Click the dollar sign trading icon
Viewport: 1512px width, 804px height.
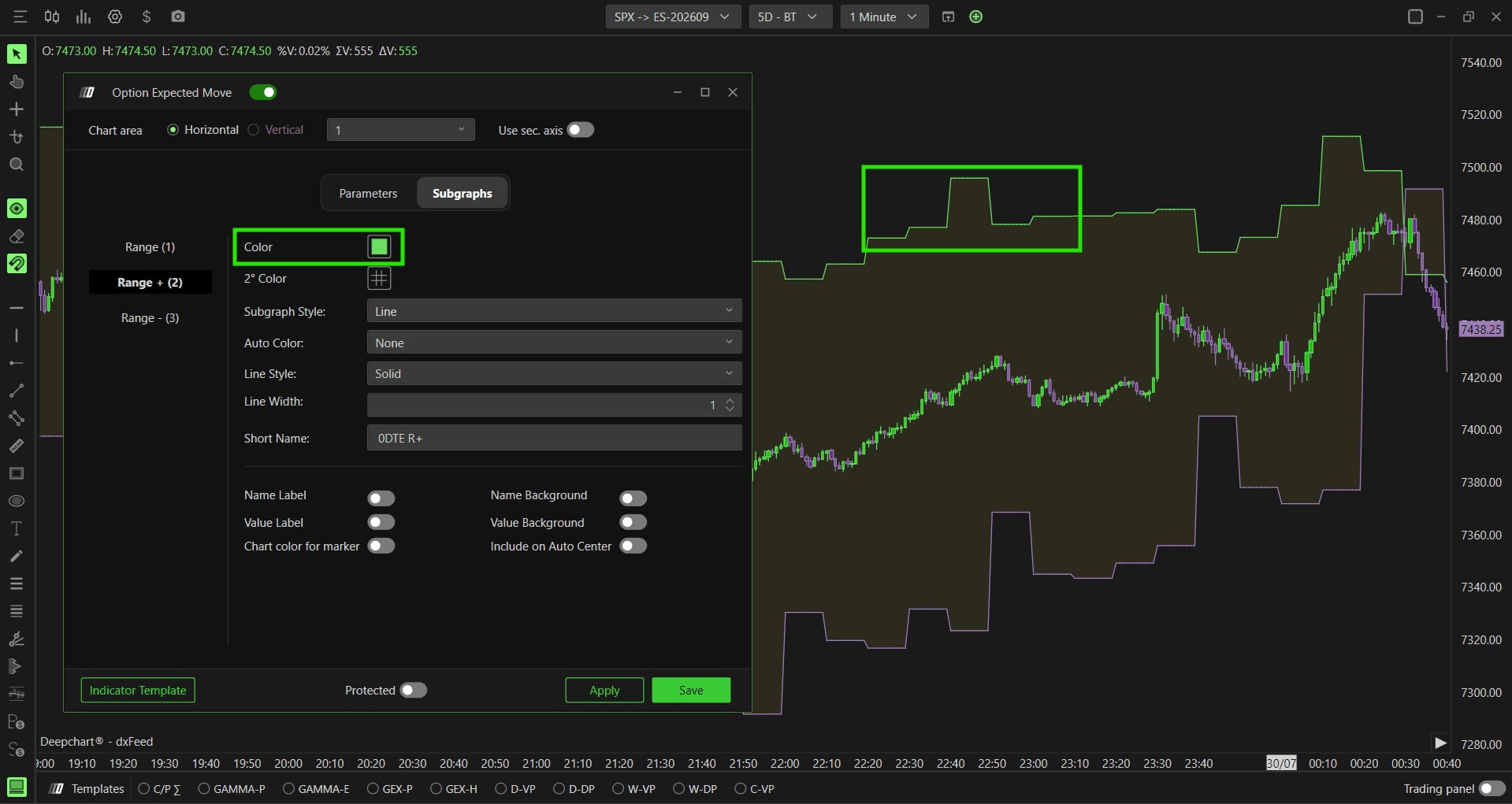coord(147,17)
